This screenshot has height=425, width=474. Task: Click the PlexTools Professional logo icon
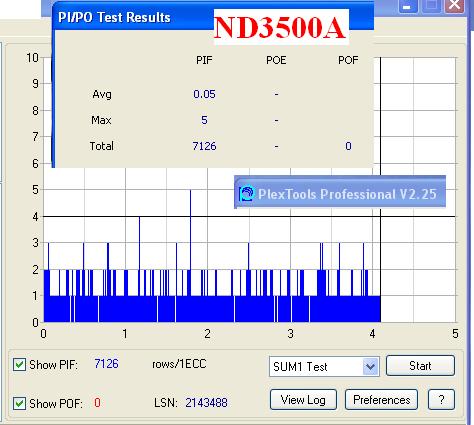[x=247, y=193]
